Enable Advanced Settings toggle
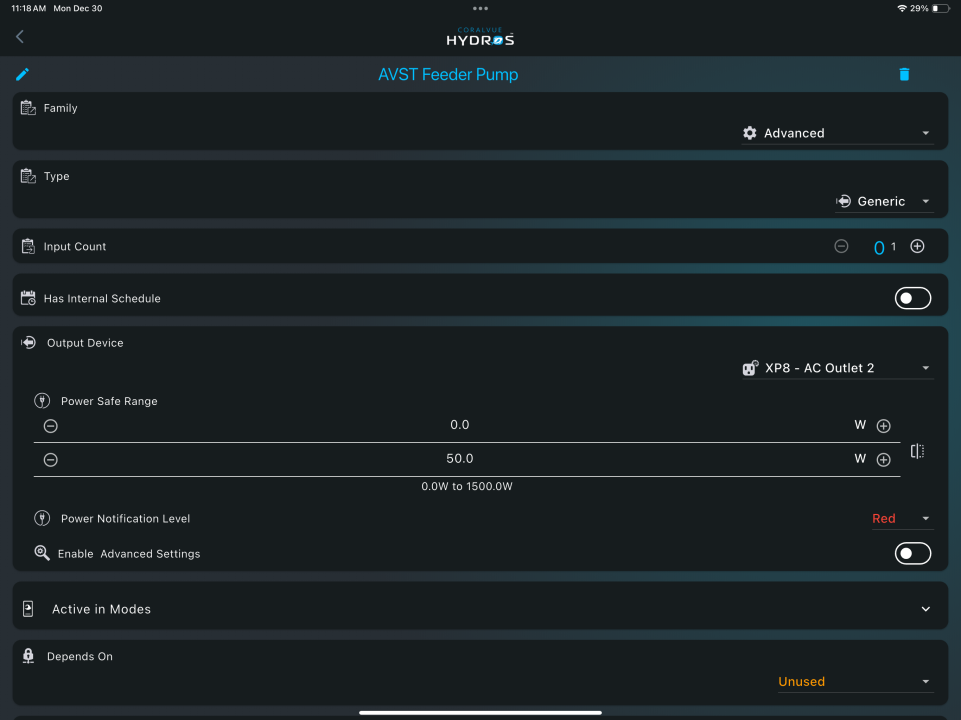Image resolution: width=961 pixels, height=720 pixels. point(912,553)
